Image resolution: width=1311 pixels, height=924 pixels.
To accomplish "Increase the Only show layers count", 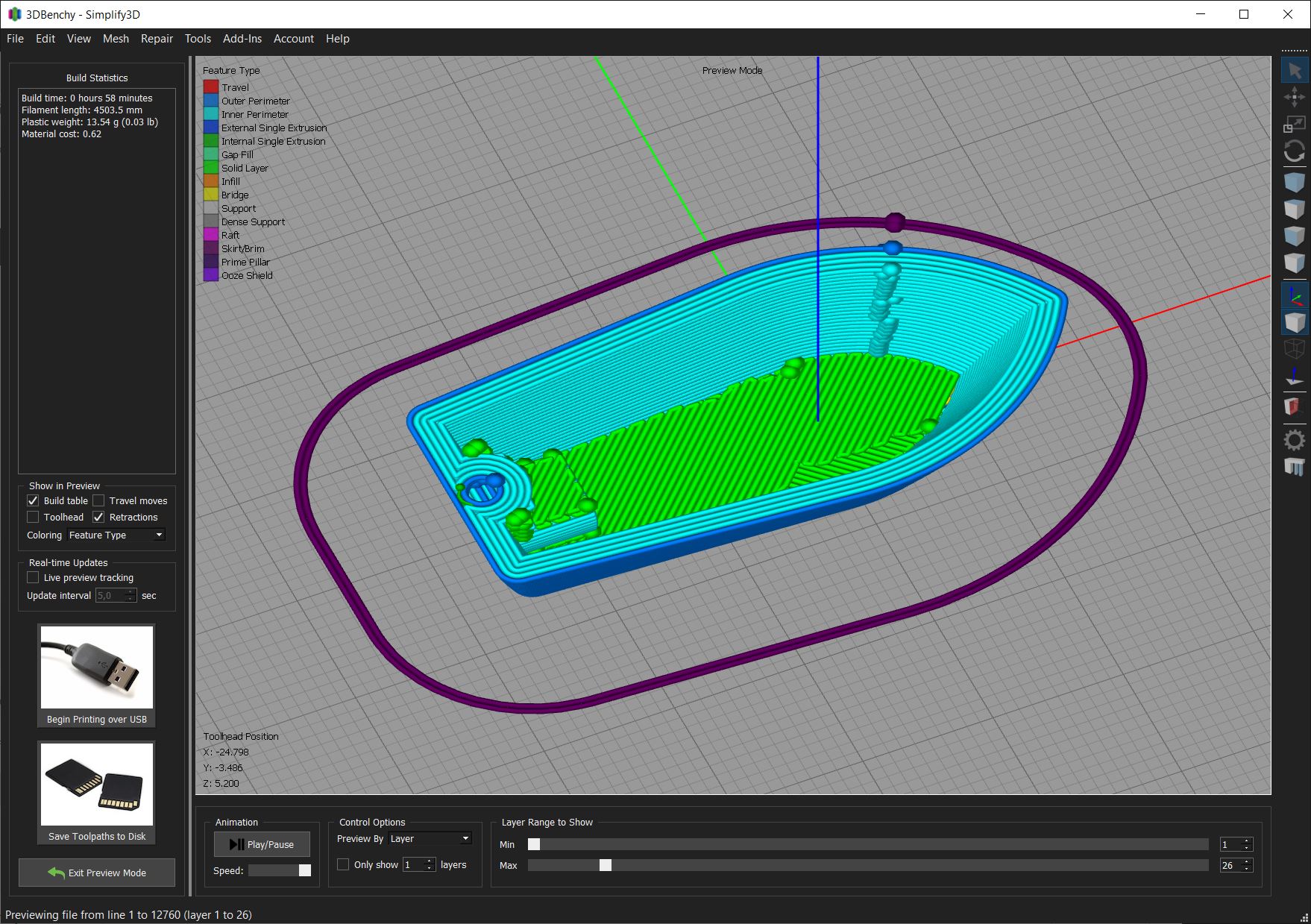I will [430, 861].
